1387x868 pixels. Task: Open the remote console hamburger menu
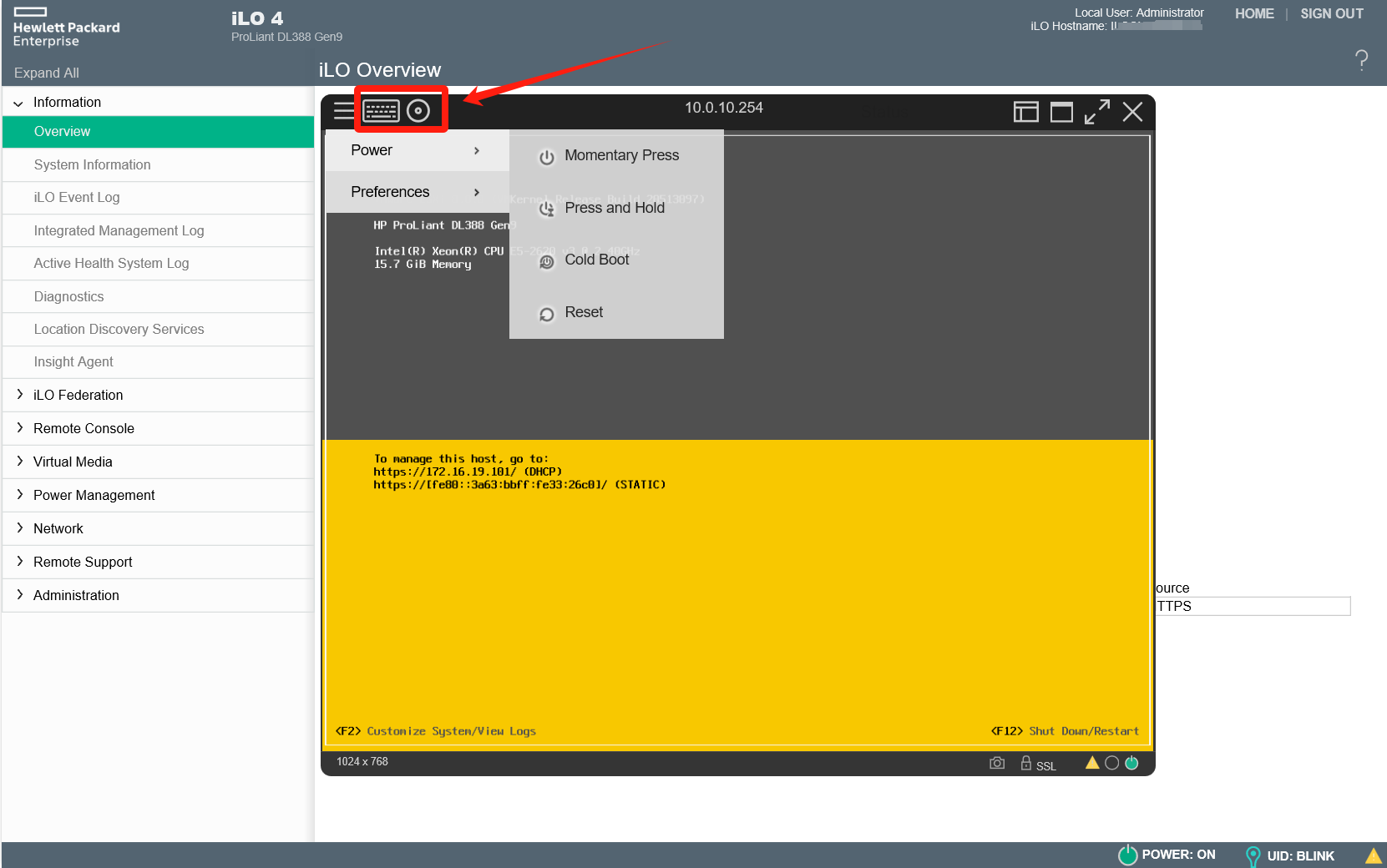(343, 111)
